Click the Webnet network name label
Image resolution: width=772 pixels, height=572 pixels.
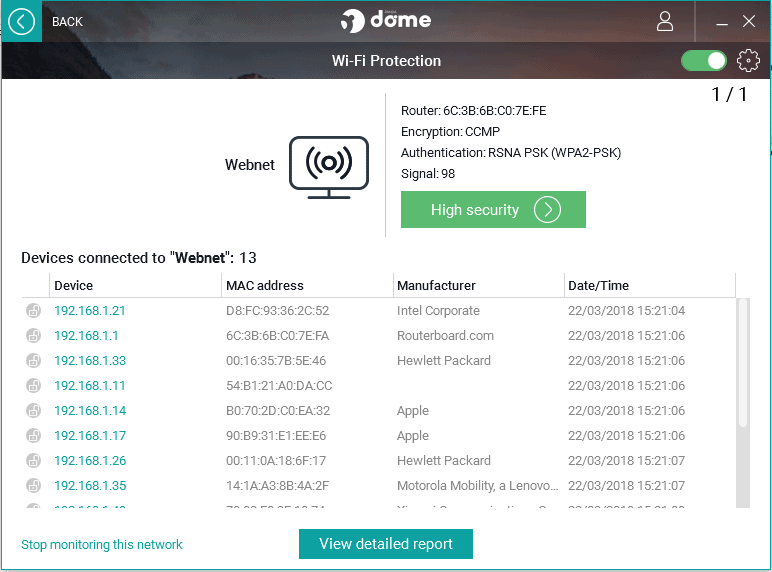[250, 165]
